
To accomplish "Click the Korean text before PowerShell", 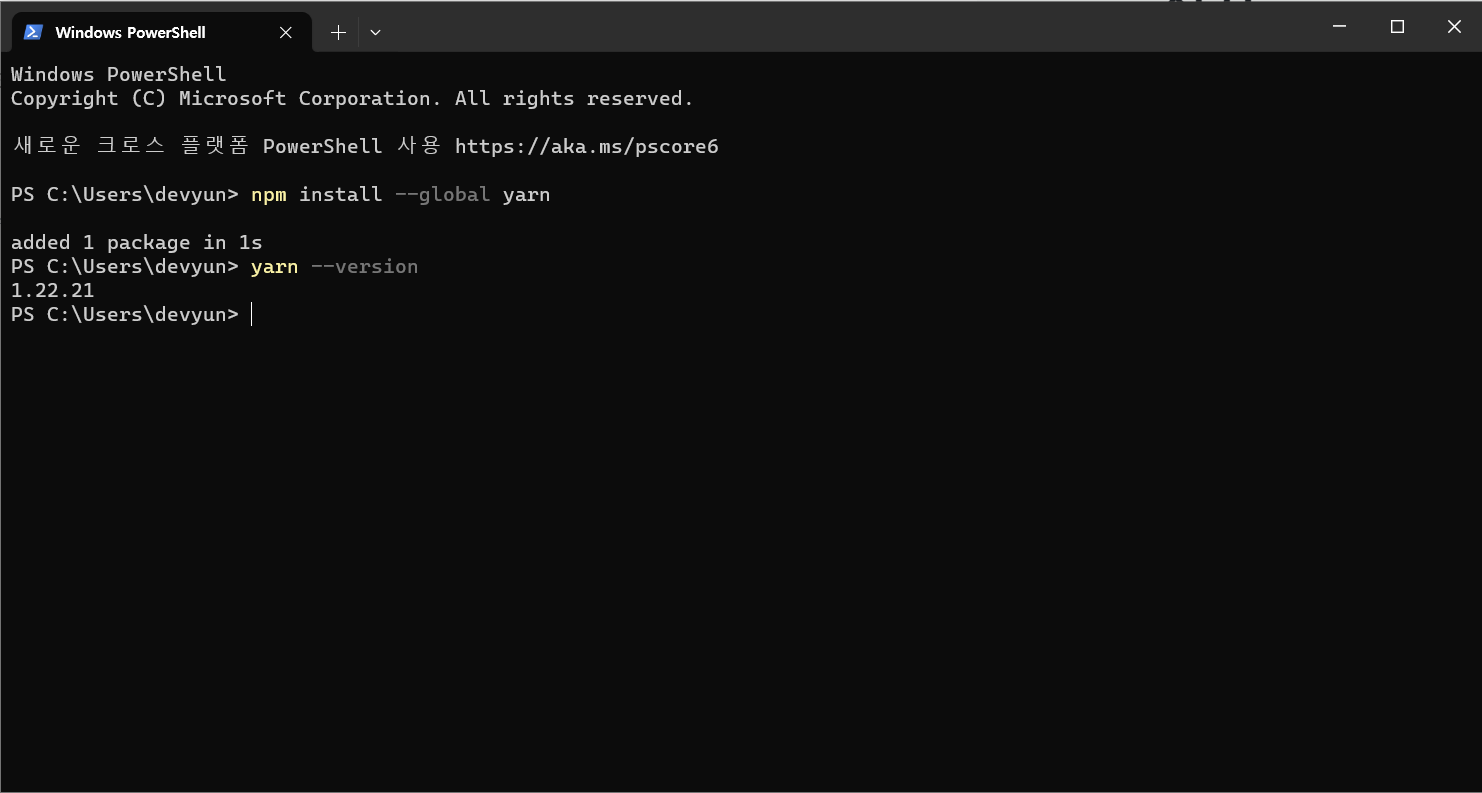I will [131, 147].
